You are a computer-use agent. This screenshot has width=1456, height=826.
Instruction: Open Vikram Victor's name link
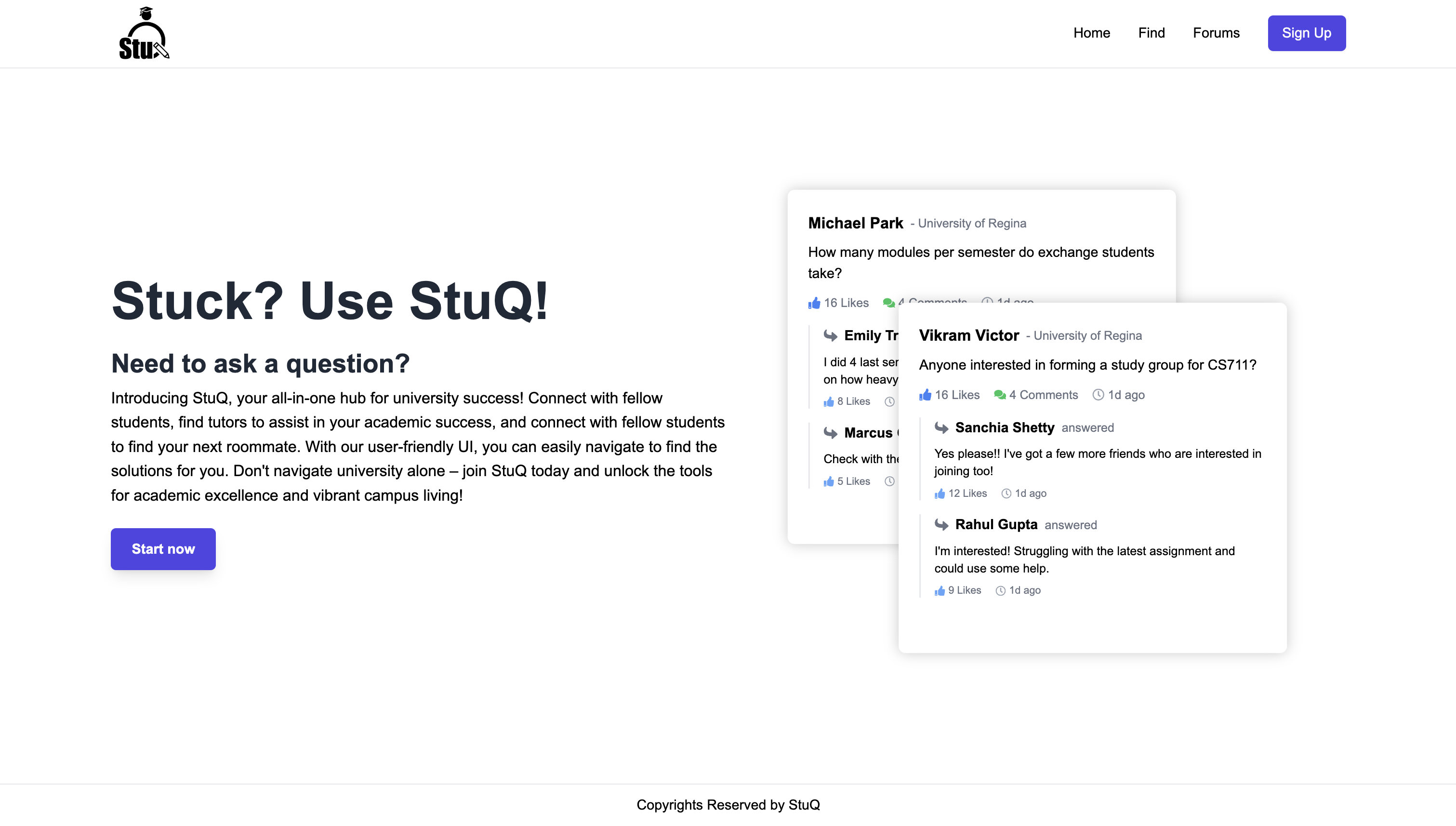(x=969, y=335)
